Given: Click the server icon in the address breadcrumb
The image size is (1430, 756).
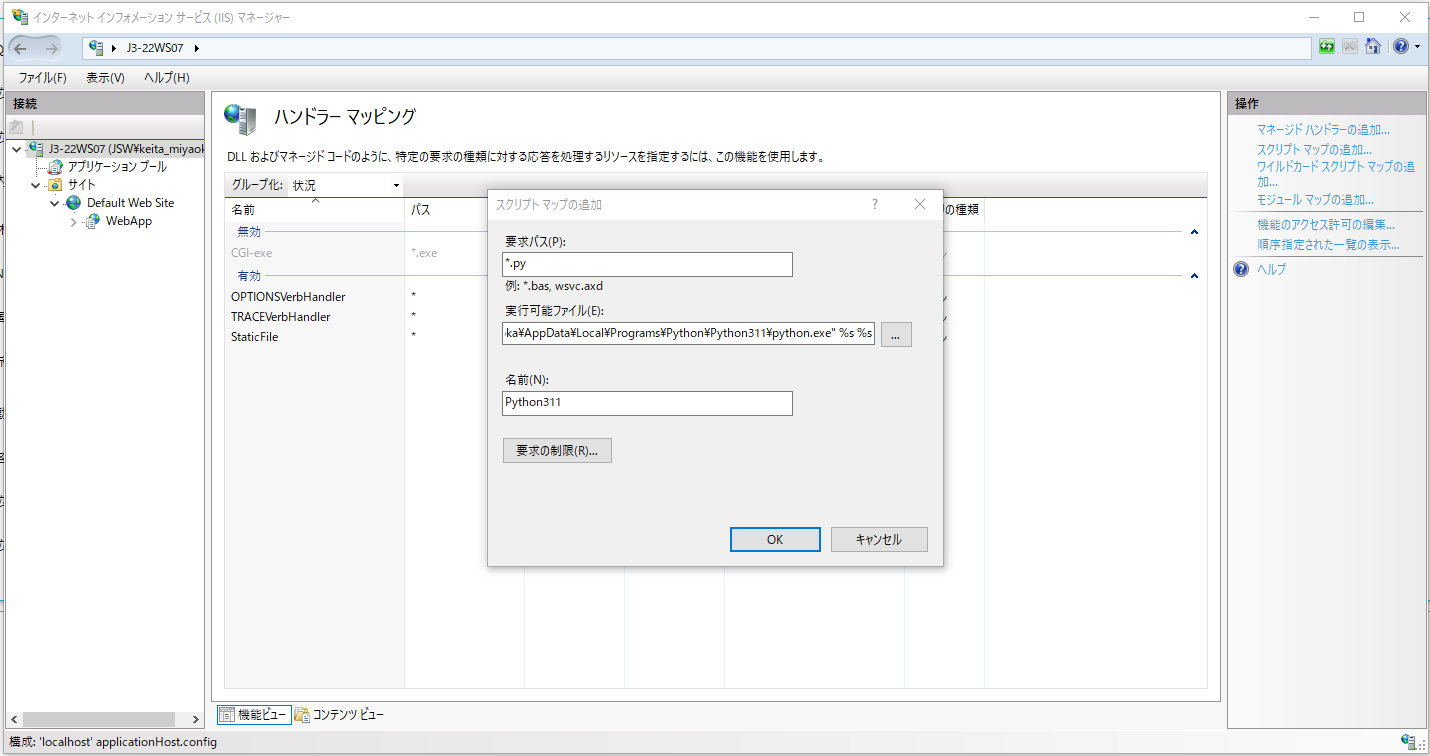Looking at the screenshot, I should coord(96,47).
